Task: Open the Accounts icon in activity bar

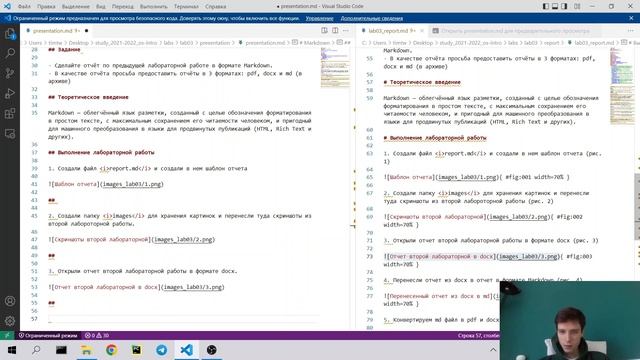Action: pyautogui.click(x=10, y=301)
